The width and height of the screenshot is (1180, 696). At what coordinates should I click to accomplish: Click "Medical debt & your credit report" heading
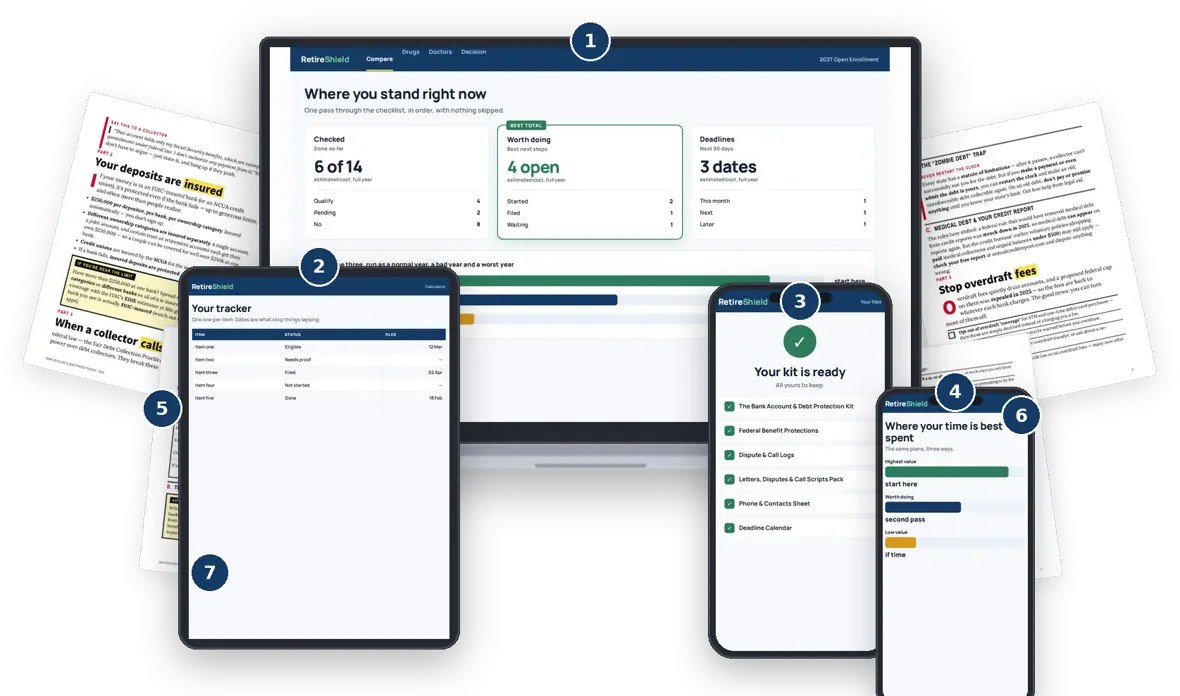[984, 217]
